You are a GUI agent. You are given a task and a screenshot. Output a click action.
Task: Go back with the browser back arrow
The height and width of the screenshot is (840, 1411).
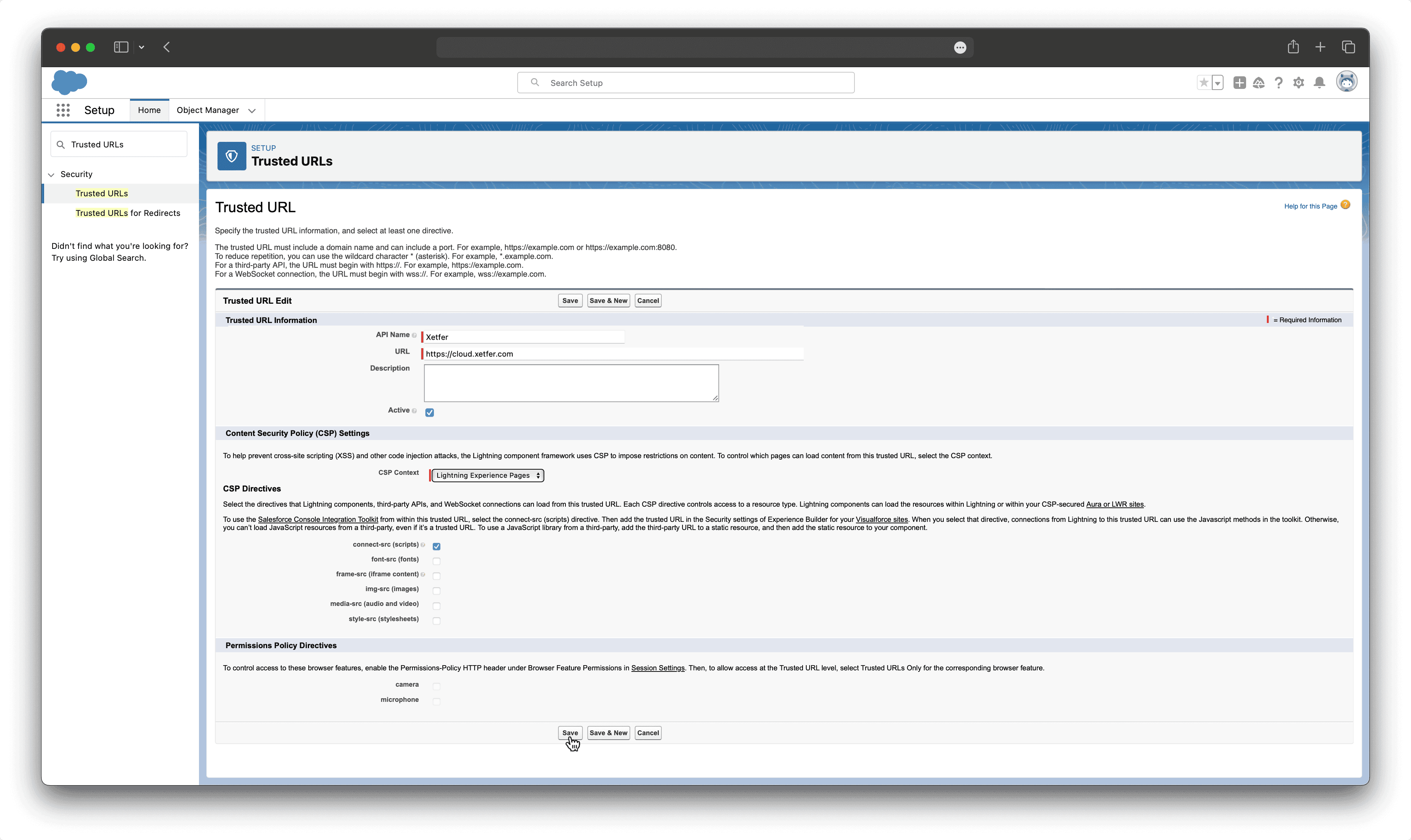click(x=166, y=47)
